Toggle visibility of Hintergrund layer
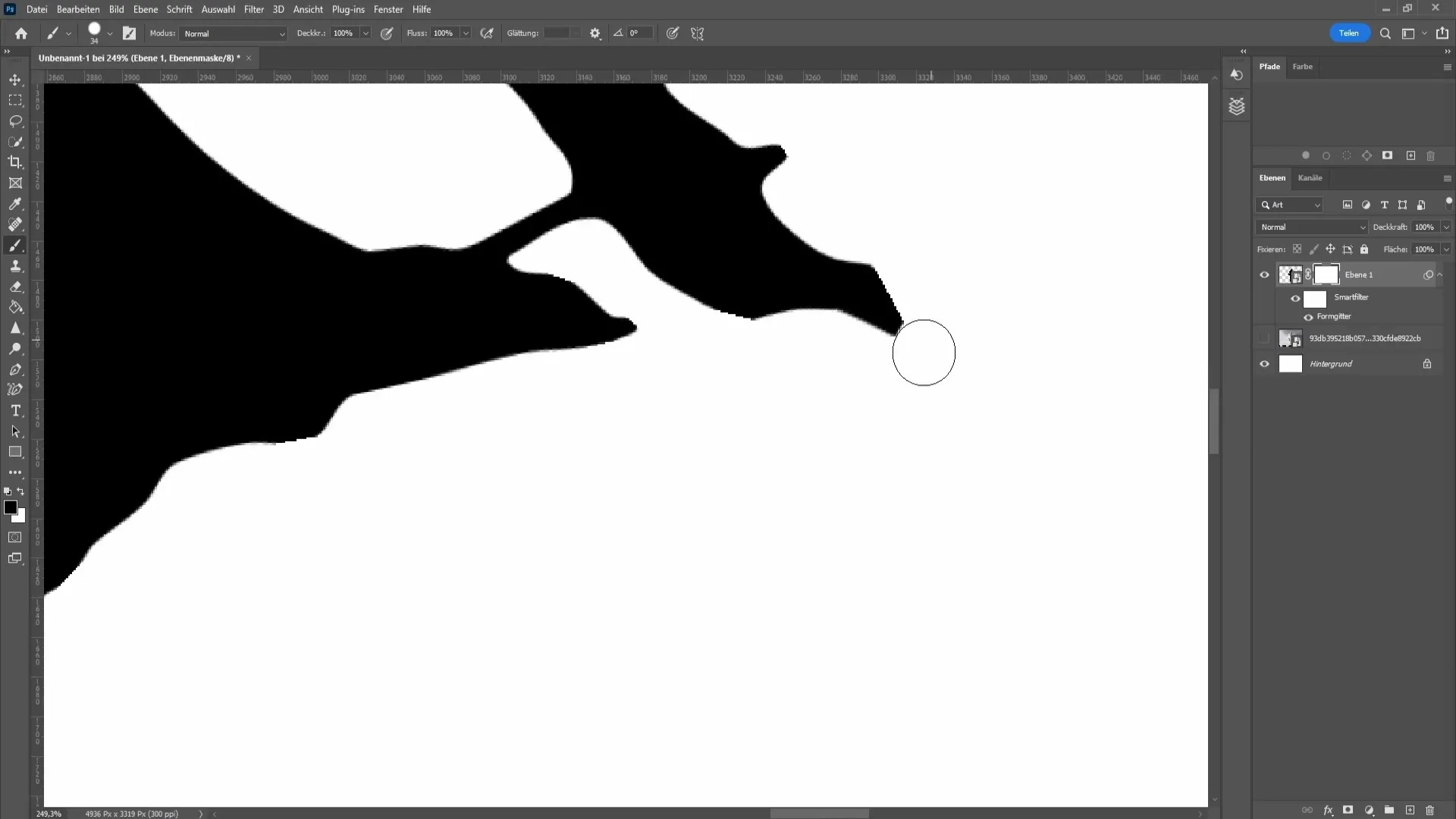Image resolution: width=1456 pixels, height=819 pixels. coord(1265,363)
